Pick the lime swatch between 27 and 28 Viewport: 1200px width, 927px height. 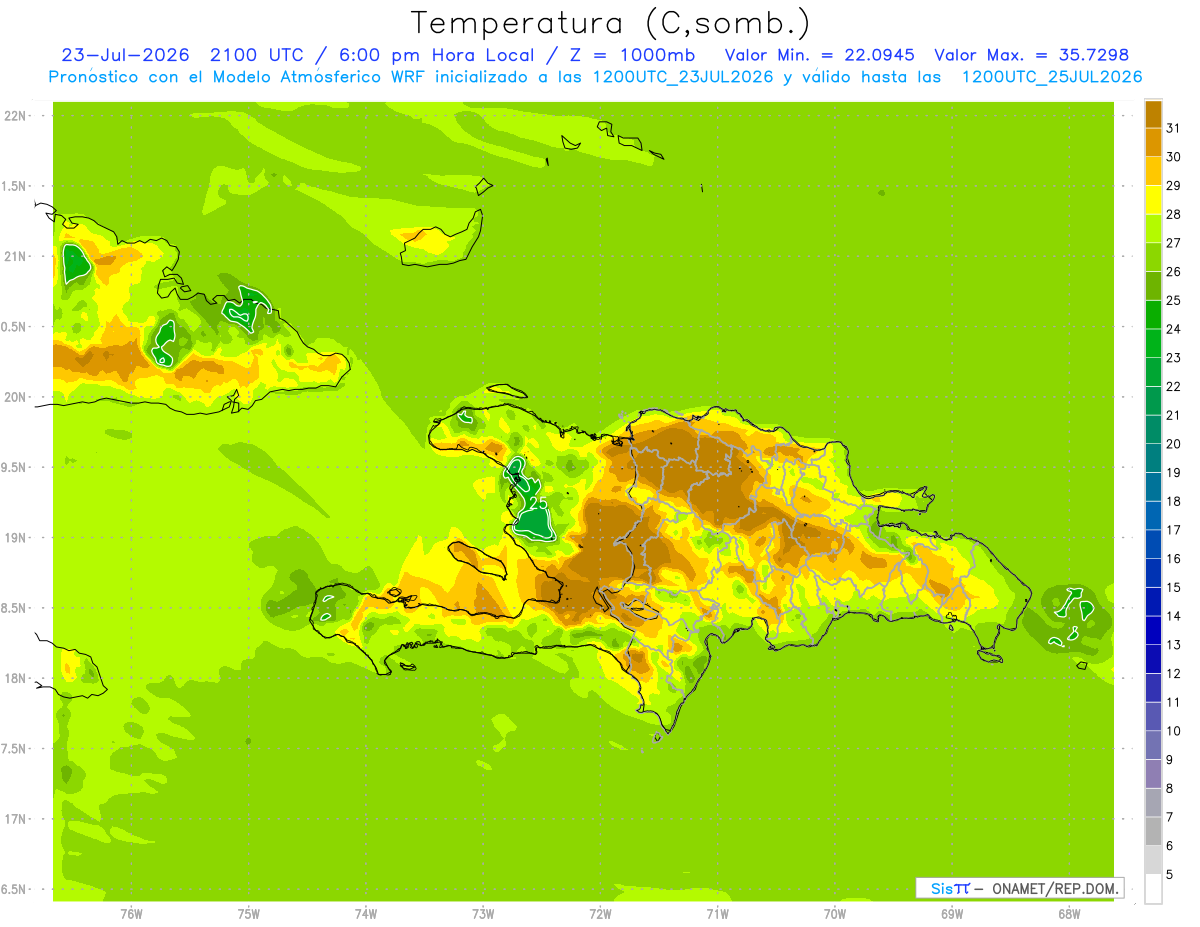[1153, 228]
